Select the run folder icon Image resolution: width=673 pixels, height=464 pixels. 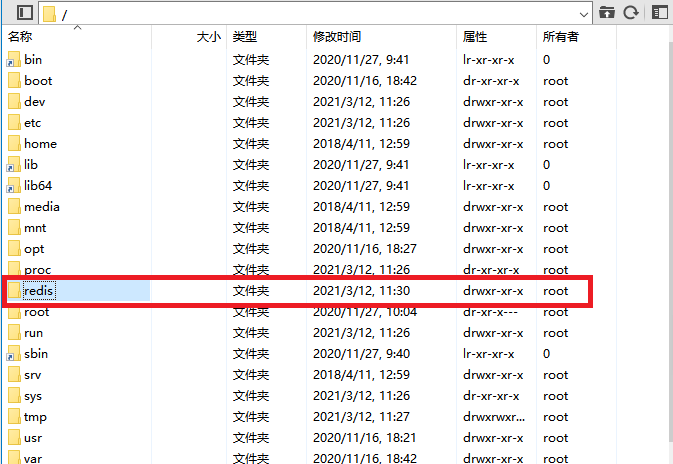14,333
